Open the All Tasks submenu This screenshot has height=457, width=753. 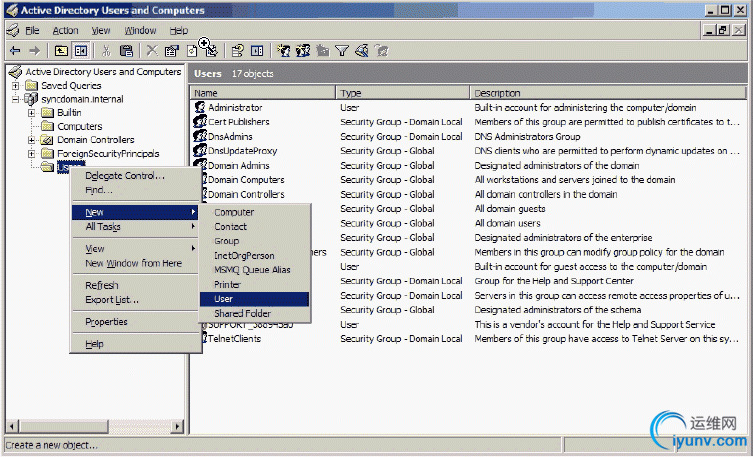click(136, 227)
